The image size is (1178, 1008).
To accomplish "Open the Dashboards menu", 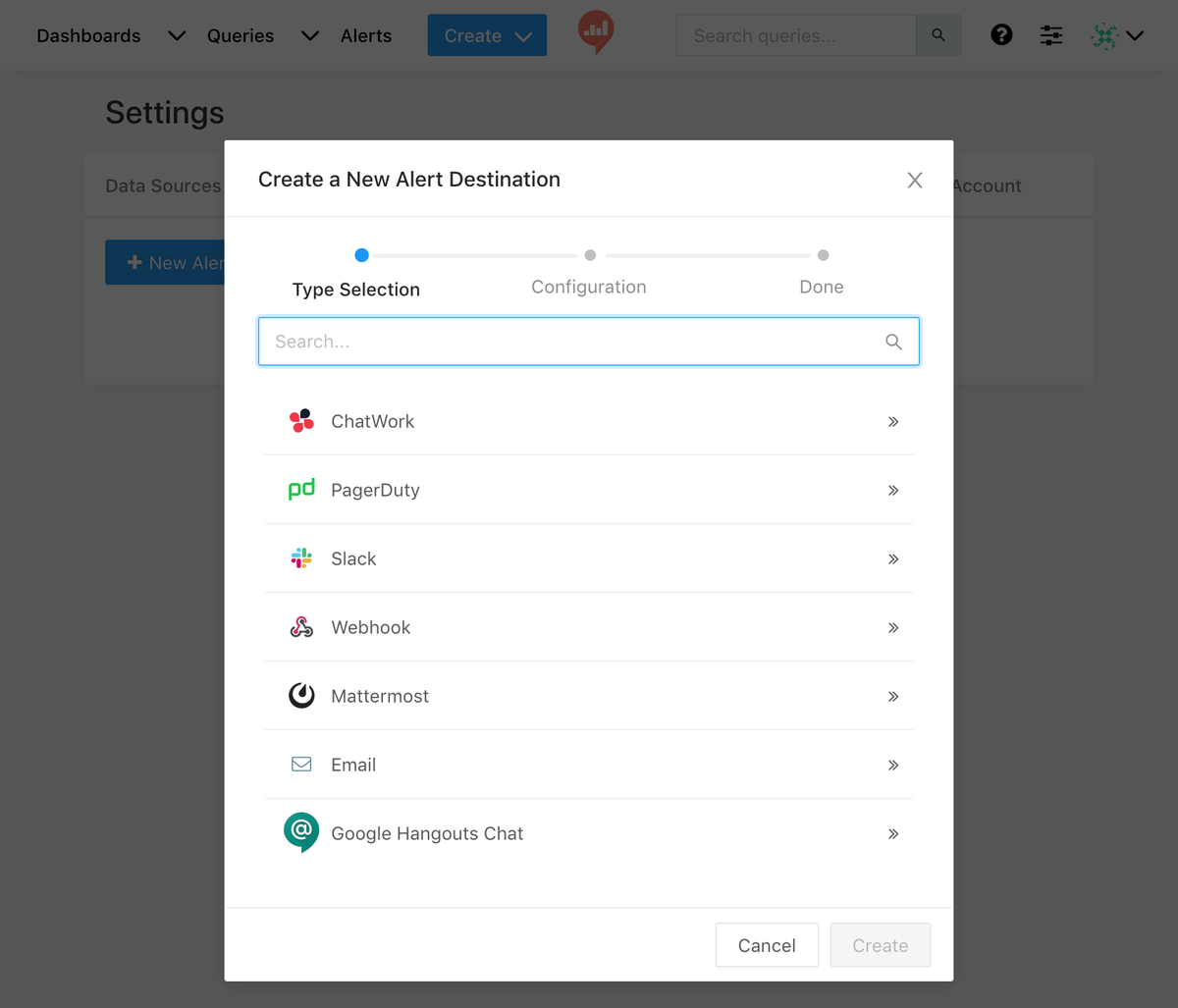I will coord(88,35).
